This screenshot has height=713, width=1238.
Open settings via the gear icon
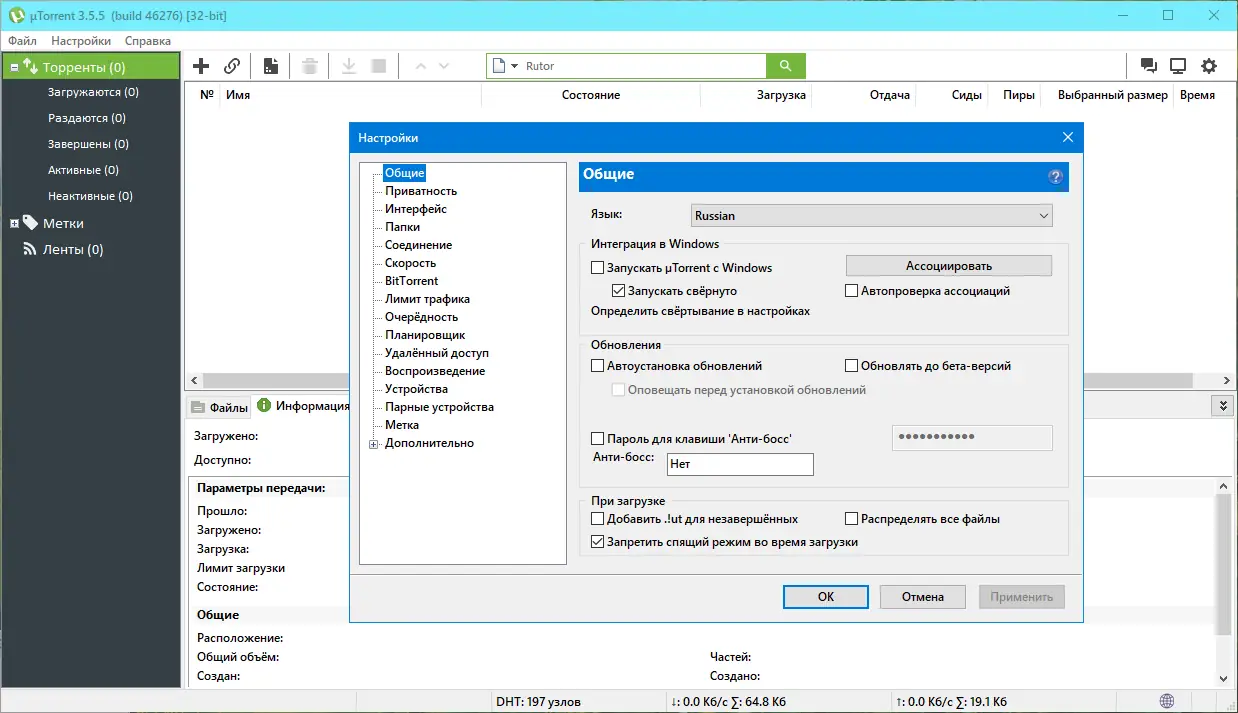1209,66
